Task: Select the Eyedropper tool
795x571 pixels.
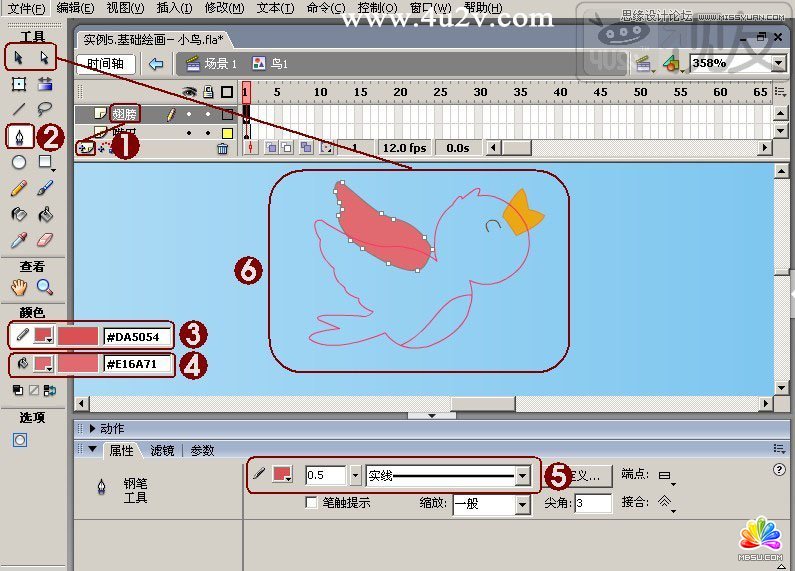Action: pos(18,240)
